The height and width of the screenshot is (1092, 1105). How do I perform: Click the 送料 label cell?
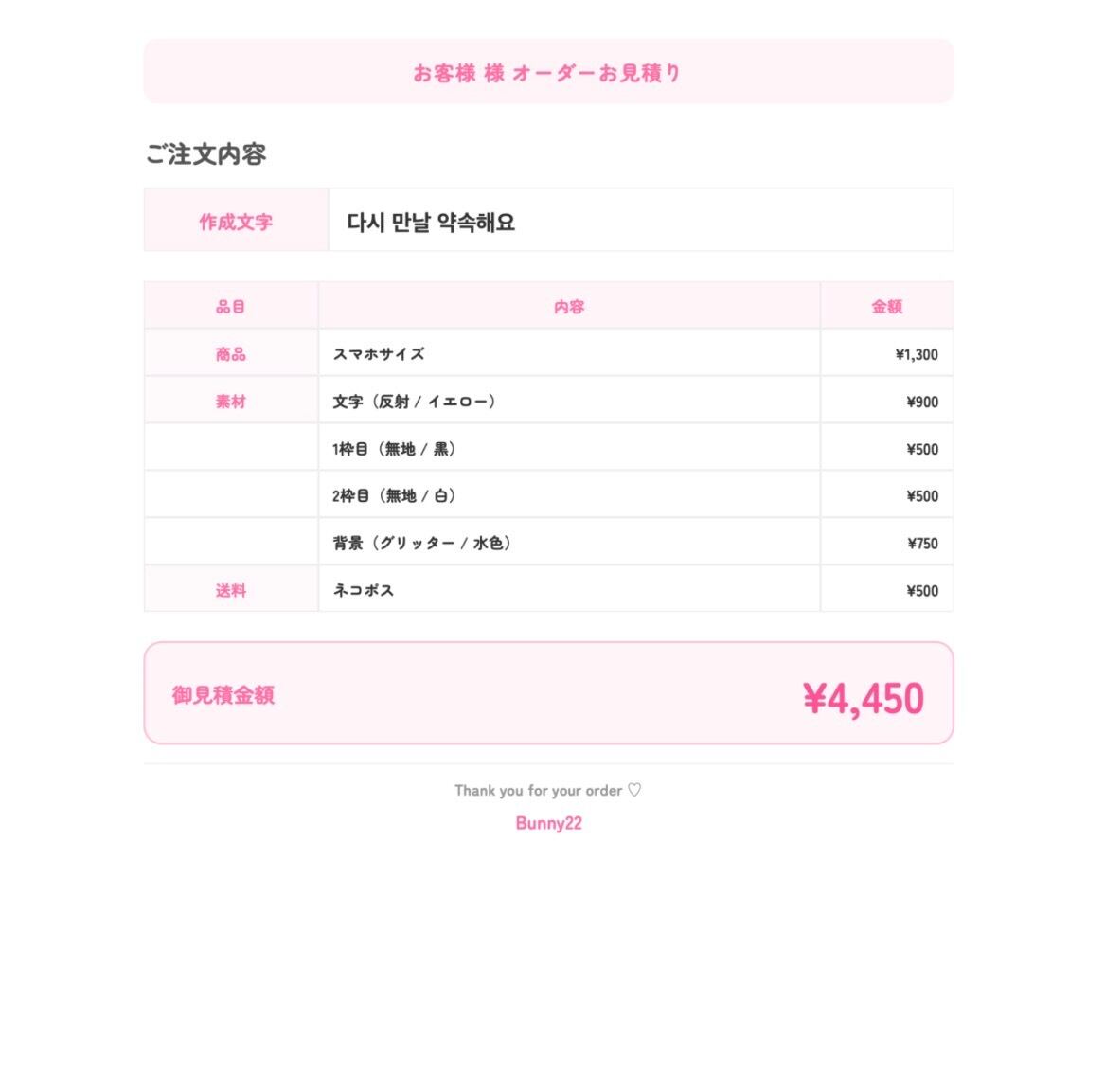pyautogui.click(x=230, y=589)
